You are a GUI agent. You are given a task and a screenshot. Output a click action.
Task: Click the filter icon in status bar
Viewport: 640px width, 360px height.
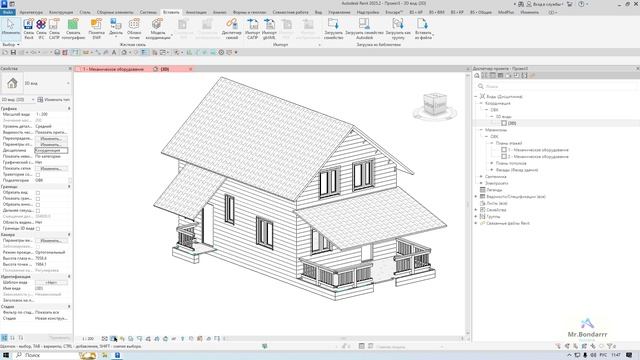(x=610, y=346)
